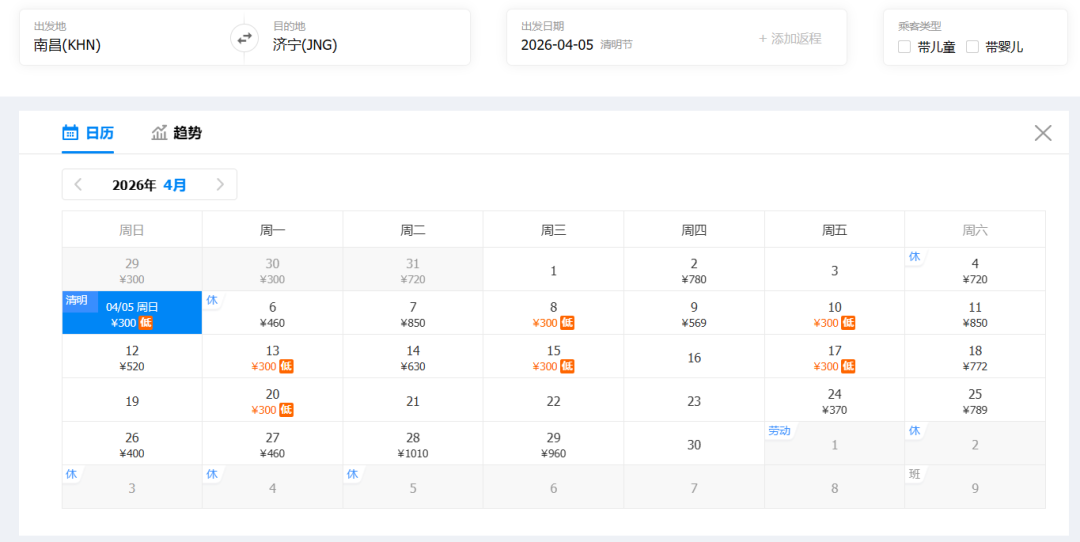Select April 13 low price date
The height and width of the screenshot is (542, 1080).
272,357
